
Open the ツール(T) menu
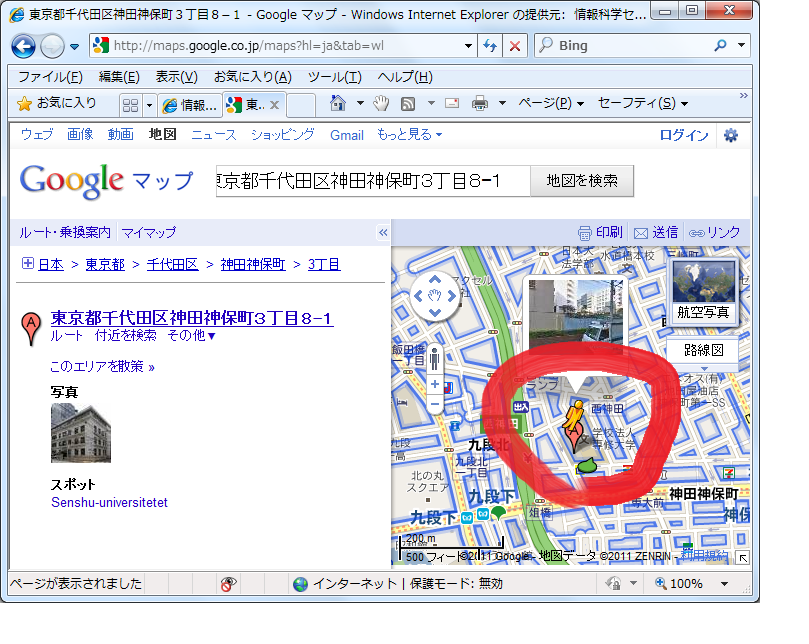coord(334,77)
